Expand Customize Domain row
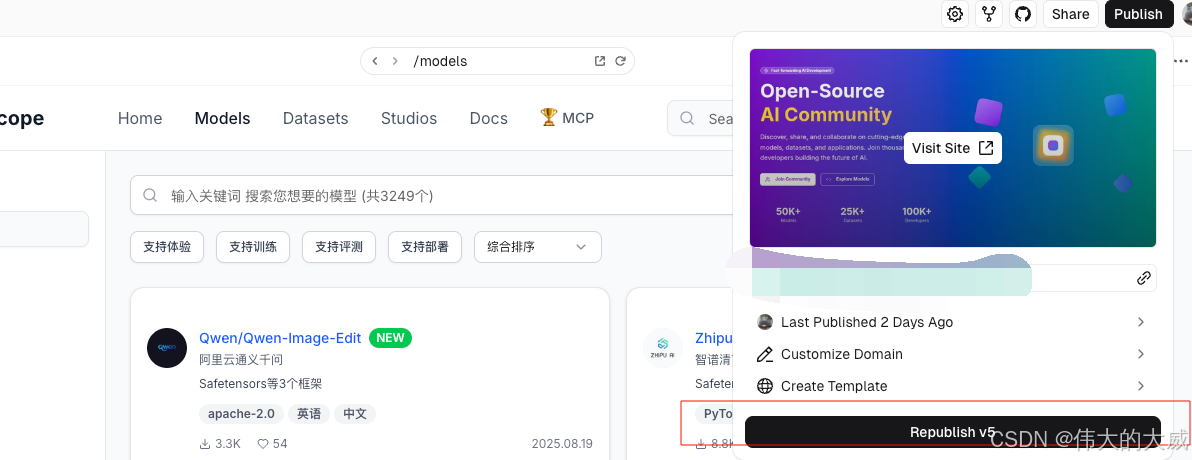 click(x=951, y=354)
